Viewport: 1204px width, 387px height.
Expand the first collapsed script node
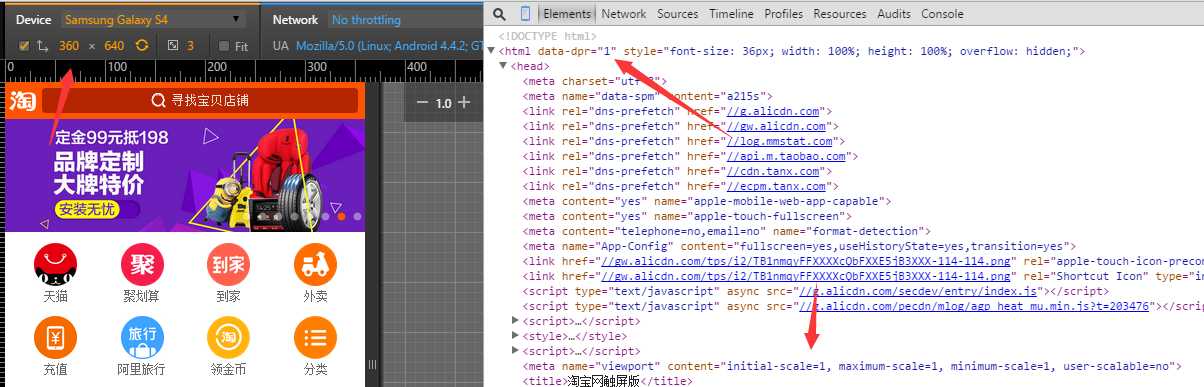click(x=516, y=321)
